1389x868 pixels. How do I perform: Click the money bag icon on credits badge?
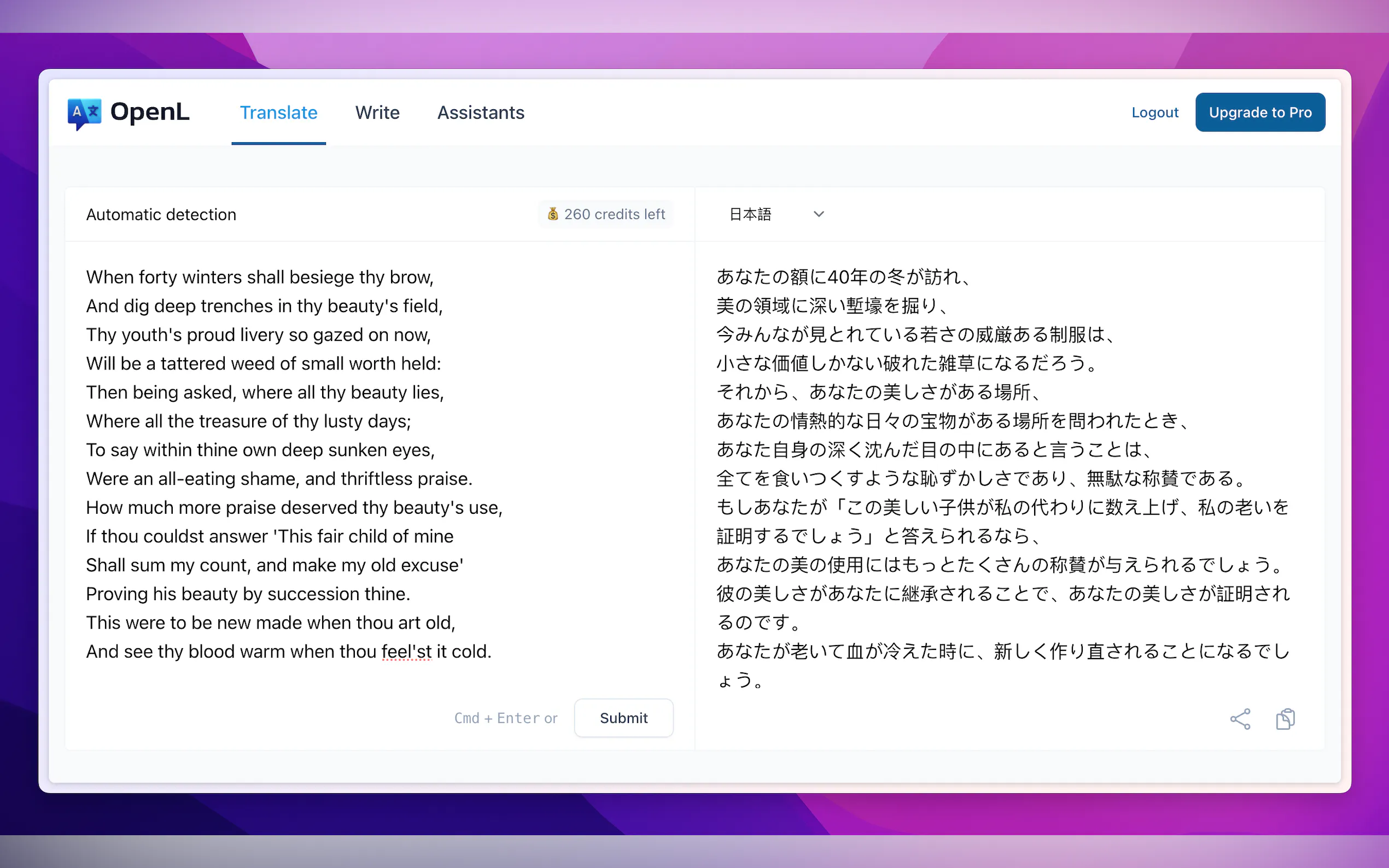553,214
